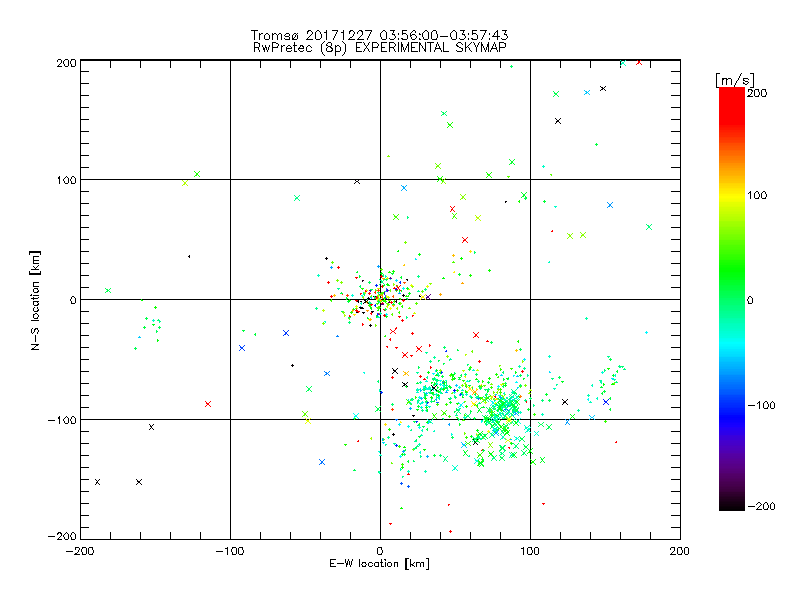
Task: Click the y-axis tick label "200"
Action: coord(66,63)
